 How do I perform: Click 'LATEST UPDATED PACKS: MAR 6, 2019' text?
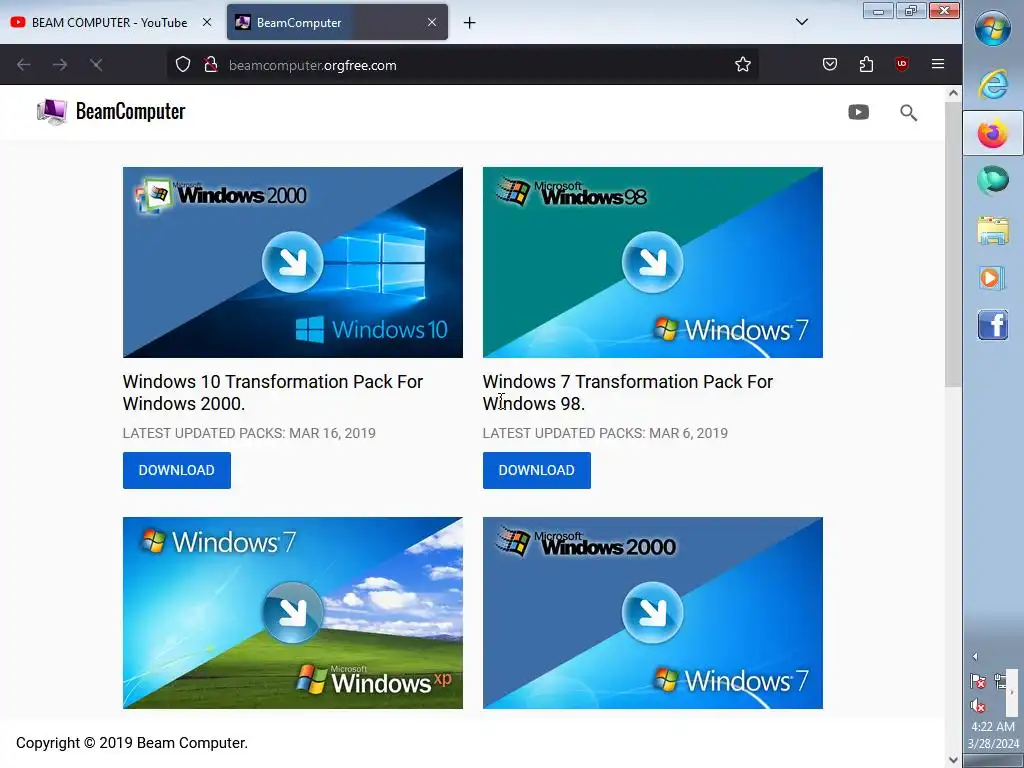tap(605, 433)
